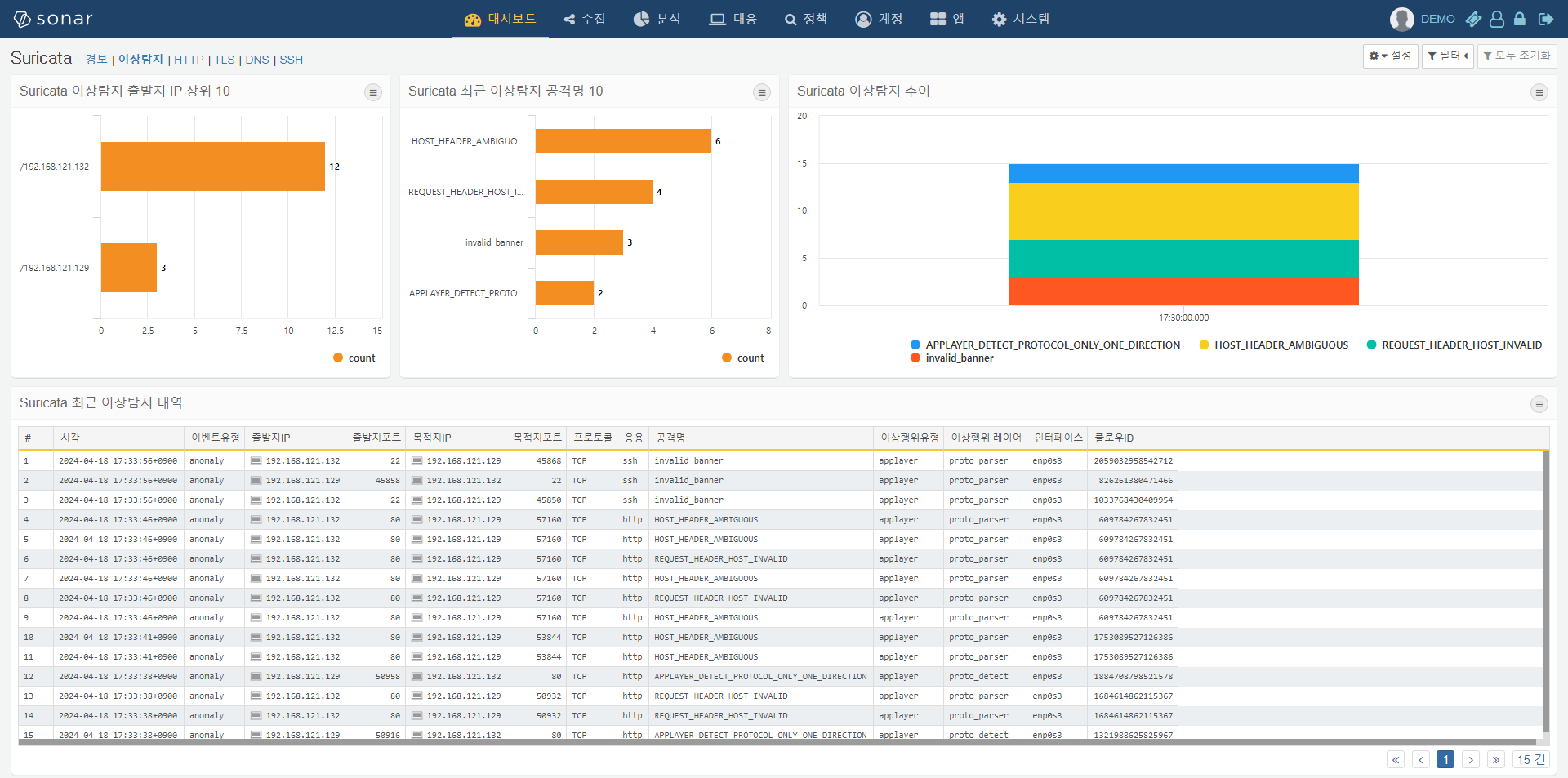Click the Sonar logo

[53, 19]
